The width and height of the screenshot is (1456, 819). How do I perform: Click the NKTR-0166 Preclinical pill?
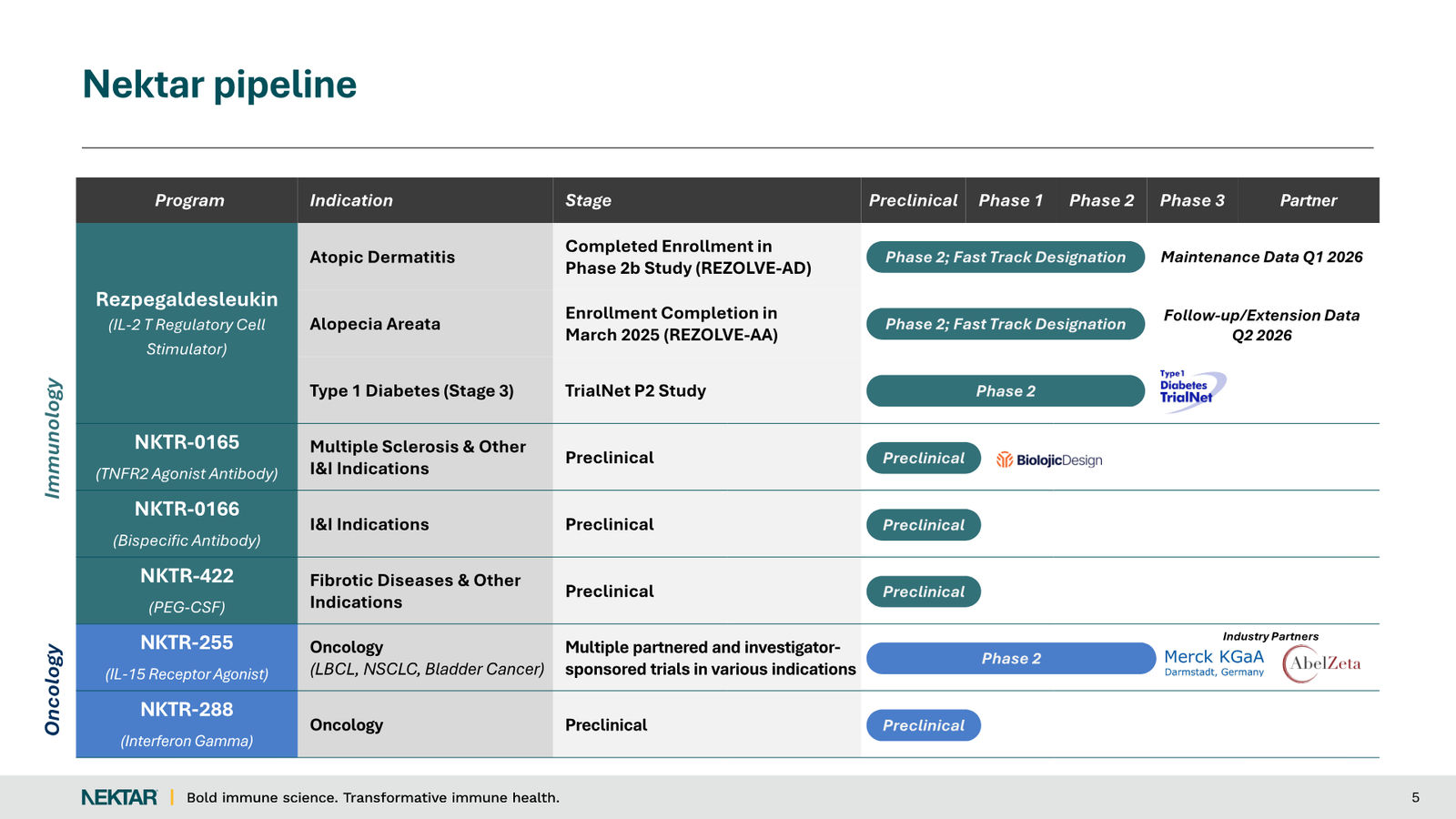[924, 525]
